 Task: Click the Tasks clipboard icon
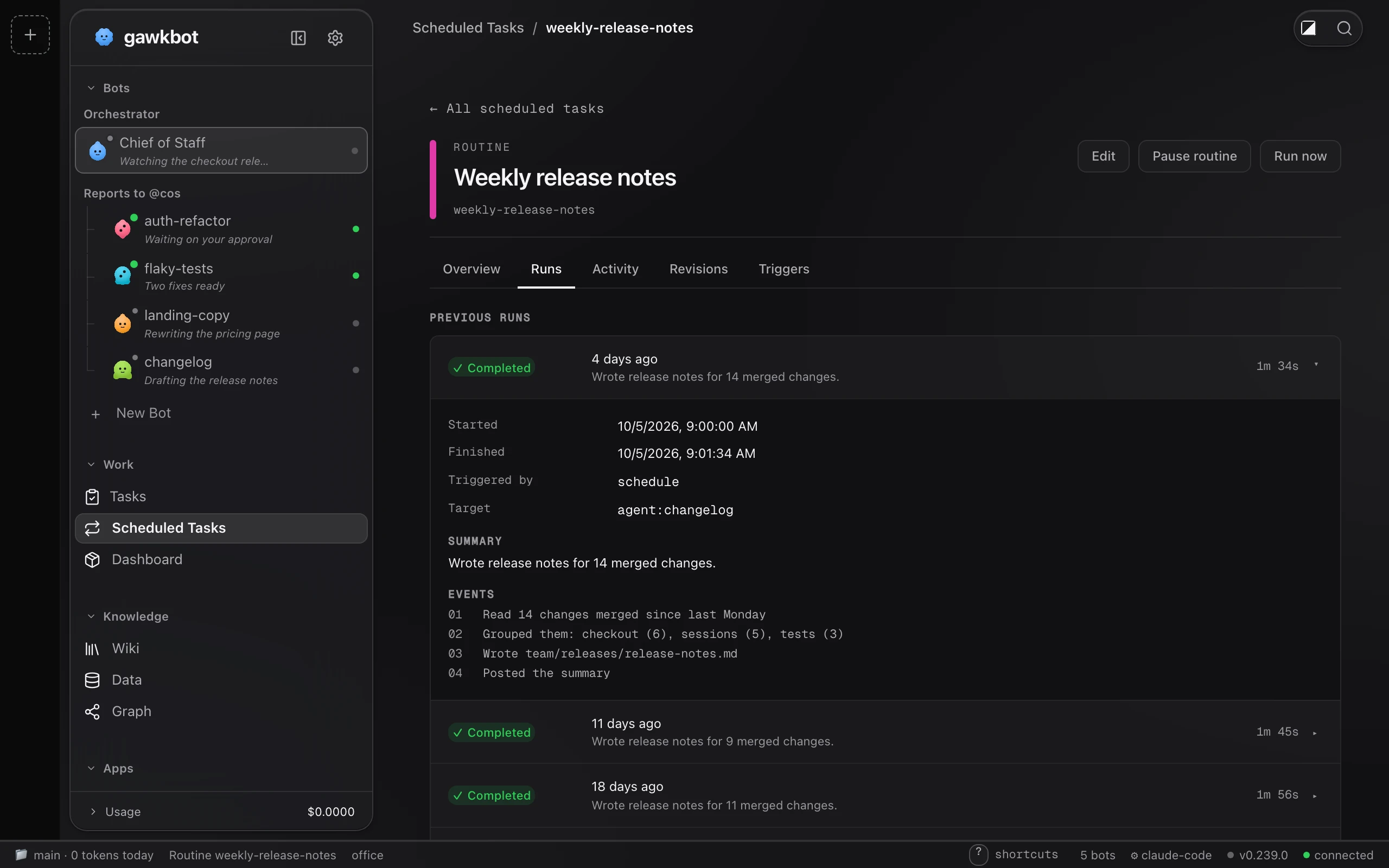[x=92, y=496]
